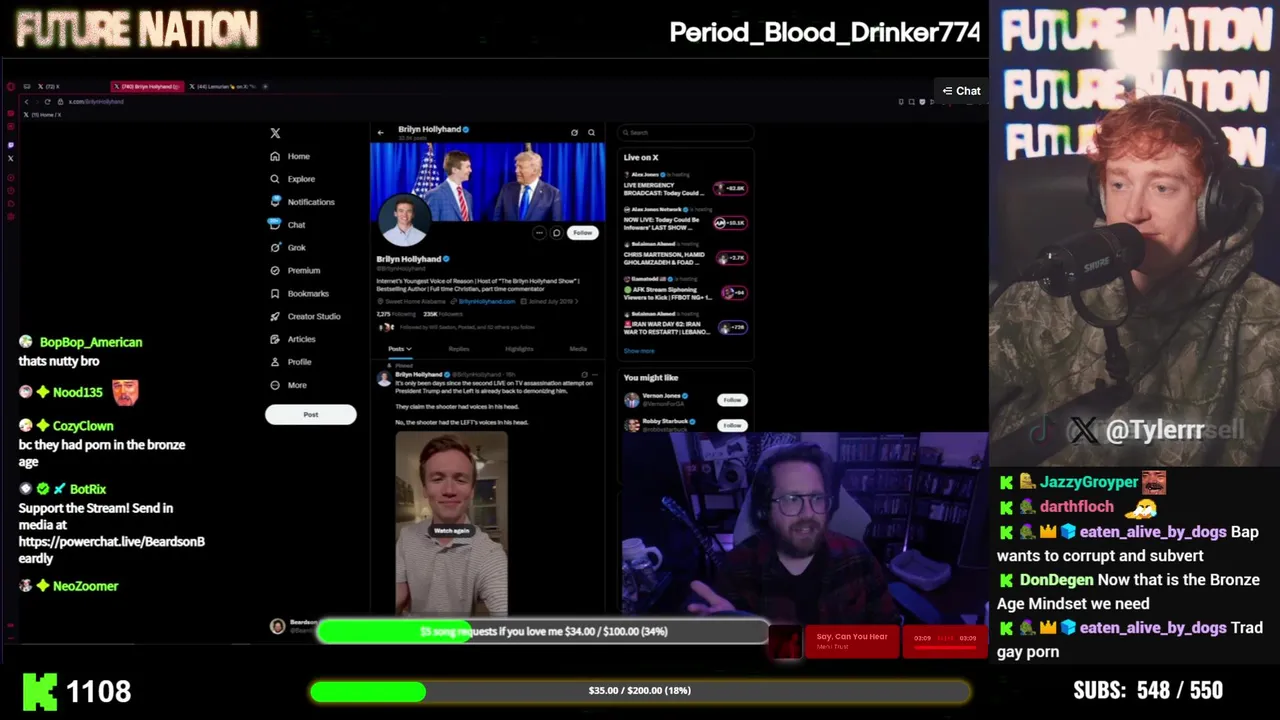
Task: Click username CozyClown in chat
Action: [83, 426]
